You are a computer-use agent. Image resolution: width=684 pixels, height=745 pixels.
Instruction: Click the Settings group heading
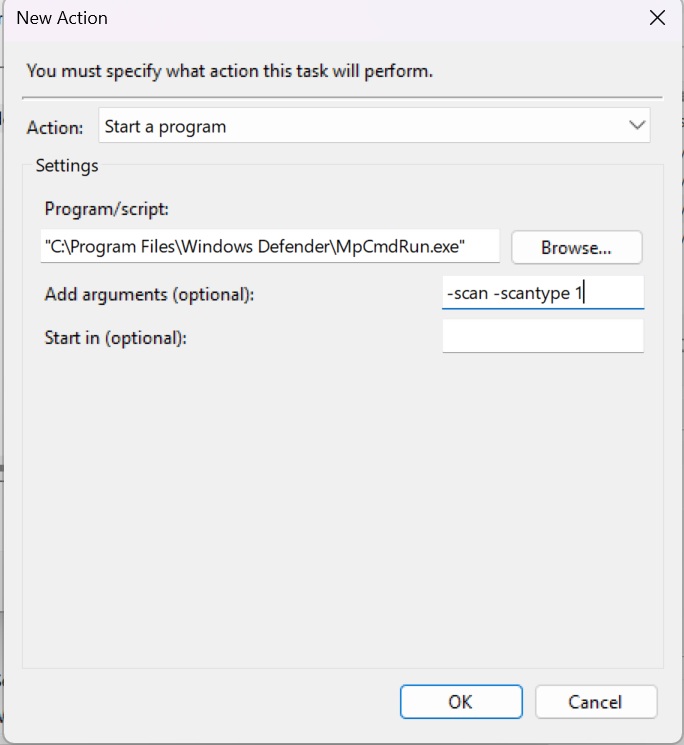point(67,165)
